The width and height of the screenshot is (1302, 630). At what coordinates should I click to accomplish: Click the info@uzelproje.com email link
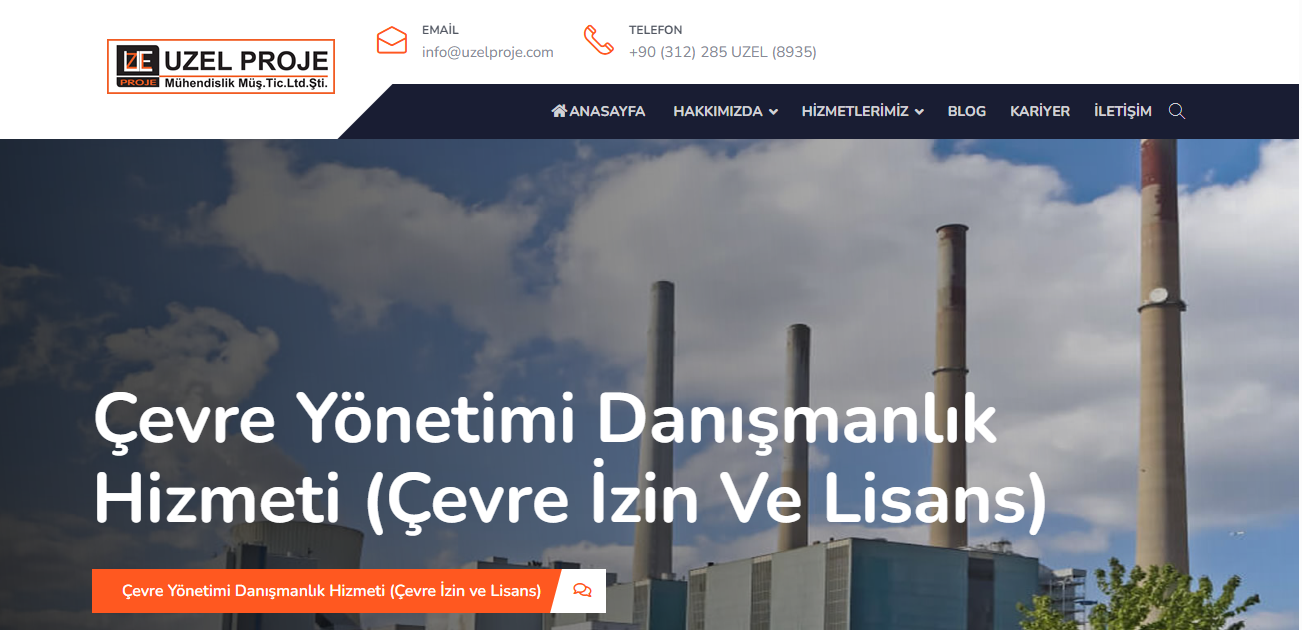489,52
